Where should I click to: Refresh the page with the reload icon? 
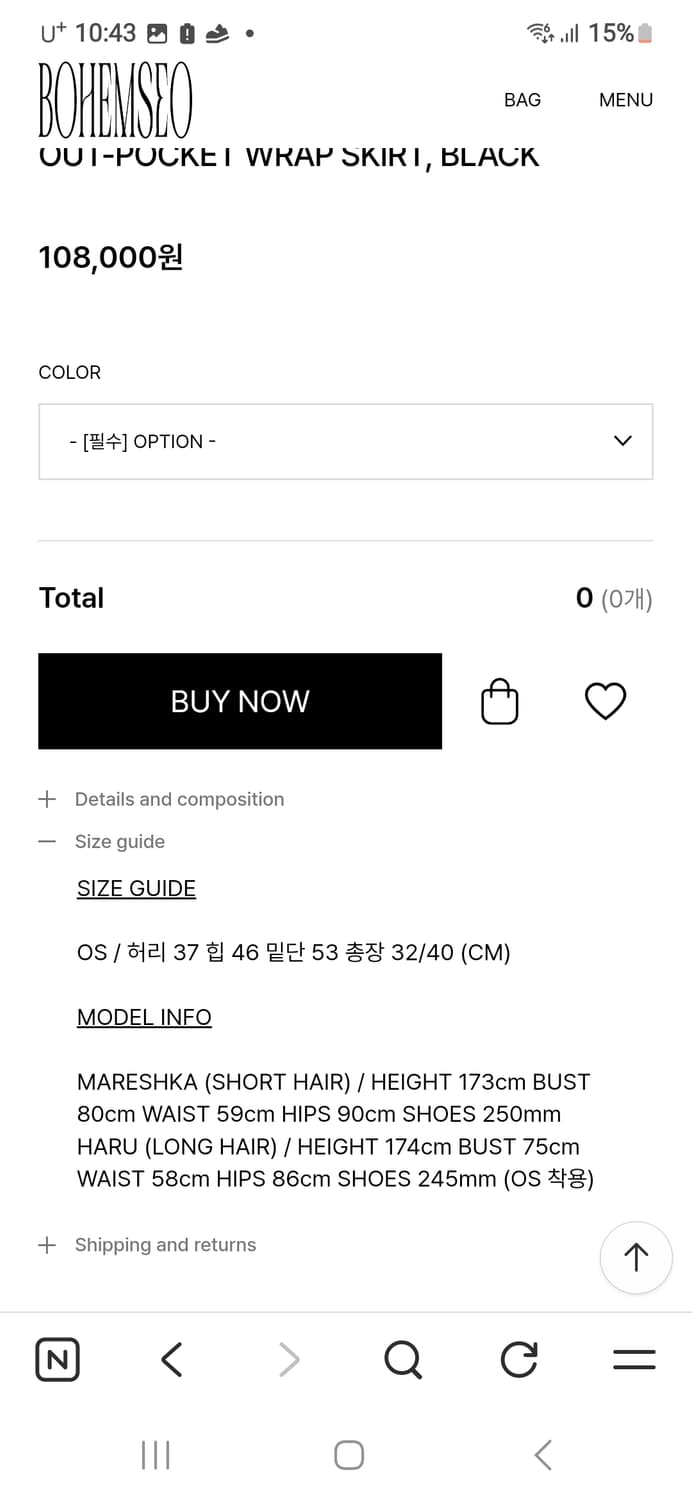(x=518, y=1359)
